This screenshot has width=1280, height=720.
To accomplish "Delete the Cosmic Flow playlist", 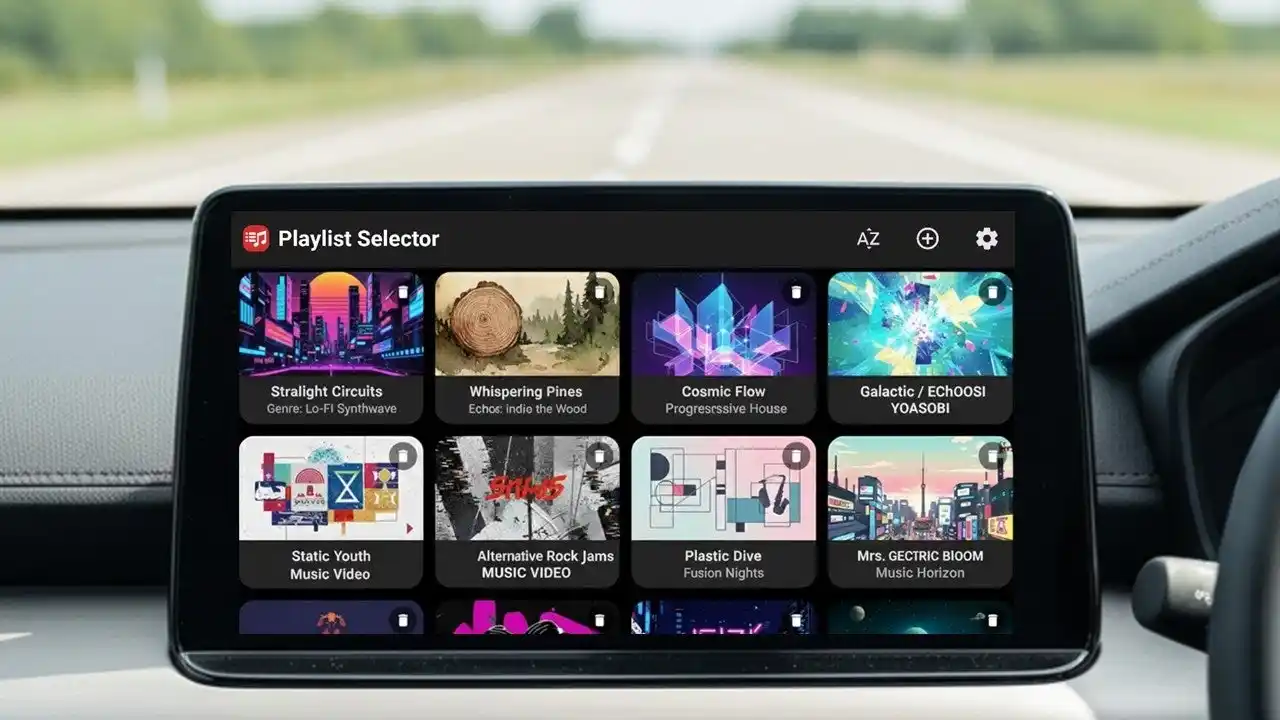I will pos(795,292).
